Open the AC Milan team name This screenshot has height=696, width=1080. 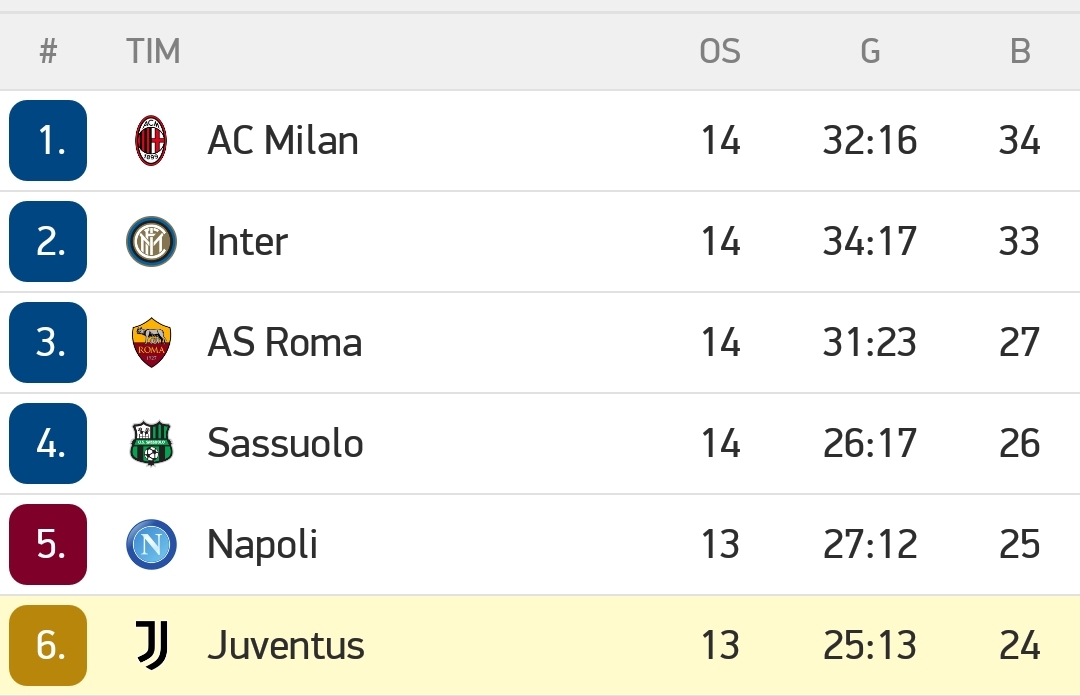(283, 141)
